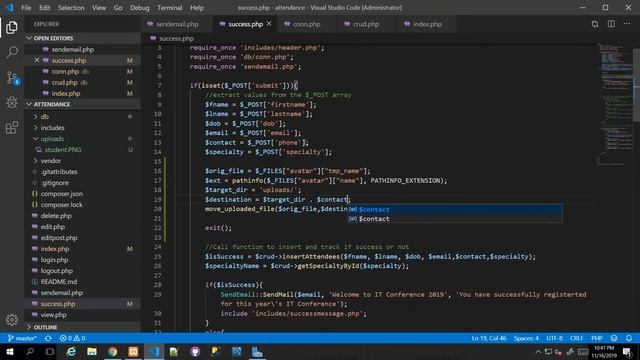
Task: Open the Edit menu
Action: [44, 8]
